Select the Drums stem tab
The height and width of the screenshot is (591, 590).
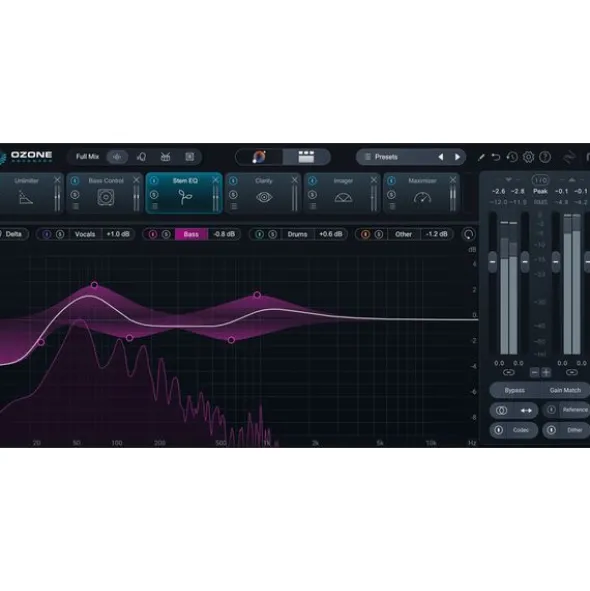[297, 234]
